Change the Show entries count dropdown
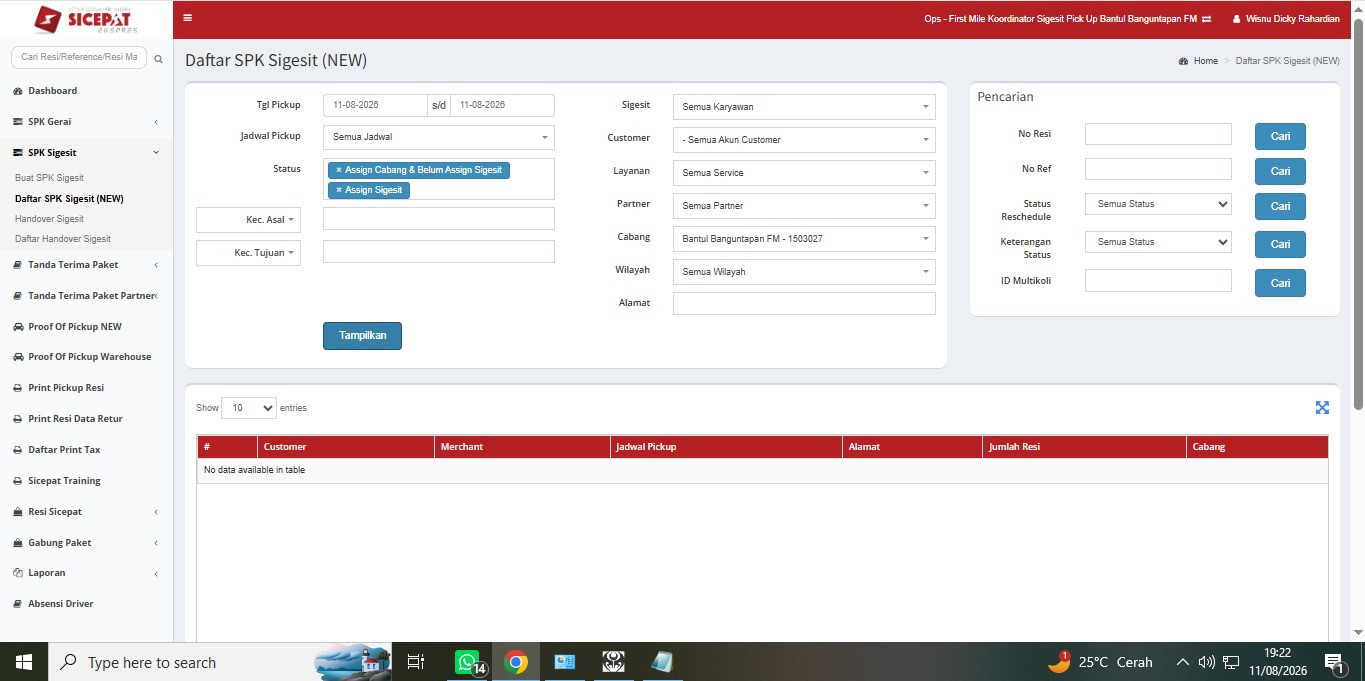 click(248, 408)
